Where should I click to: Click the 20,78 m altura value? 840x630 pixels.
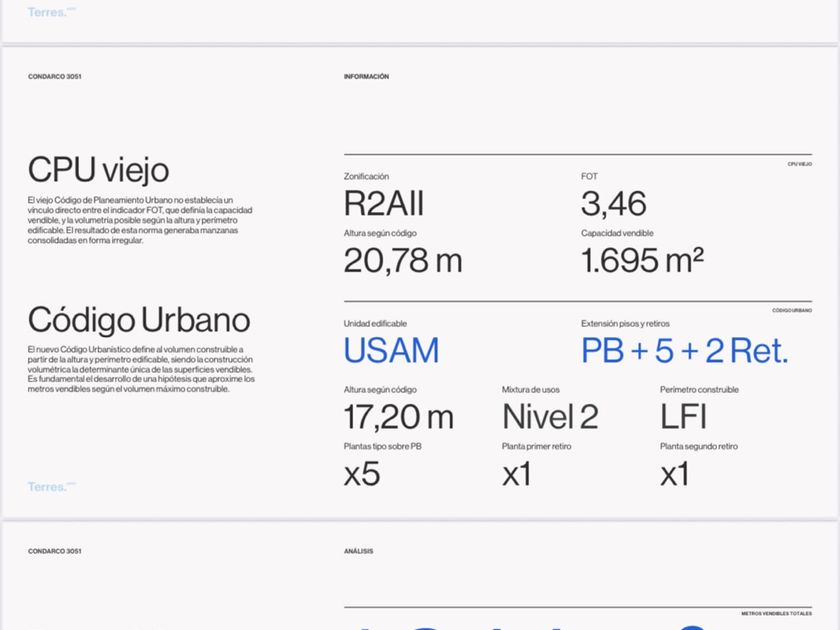click(403, 261)
